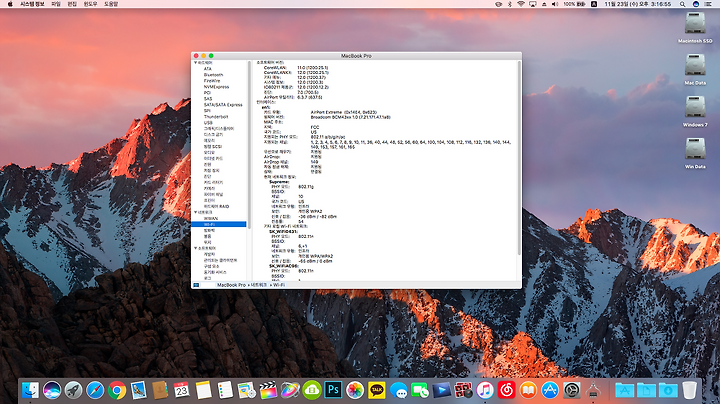Image resolution: width=720 pixels, height=404 pixels.
Task: Select Bluetooth in sidebar list
Action: 214,75
